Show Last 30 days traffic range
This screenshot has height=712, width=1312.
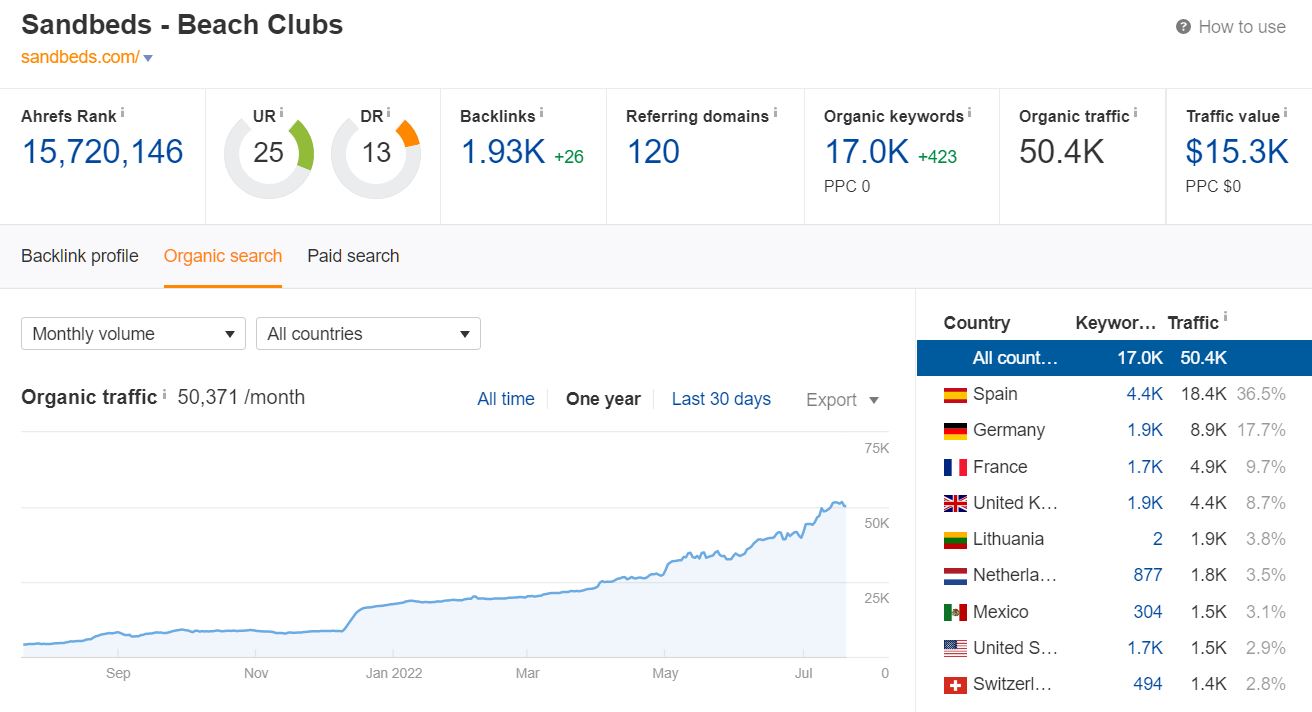point(721,399)
